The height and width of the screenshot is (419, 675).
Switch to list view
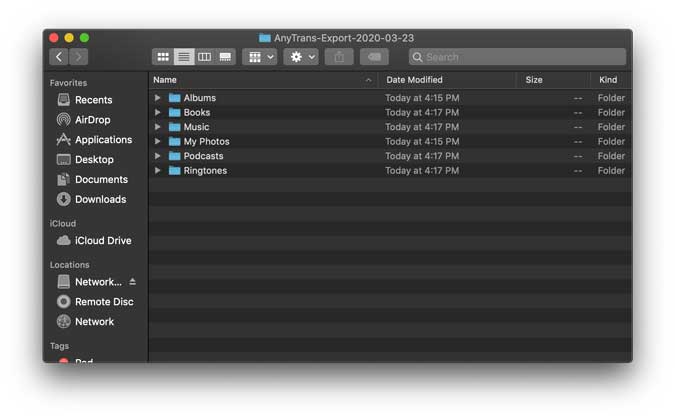pyautogui.click(x=184, y=57)
